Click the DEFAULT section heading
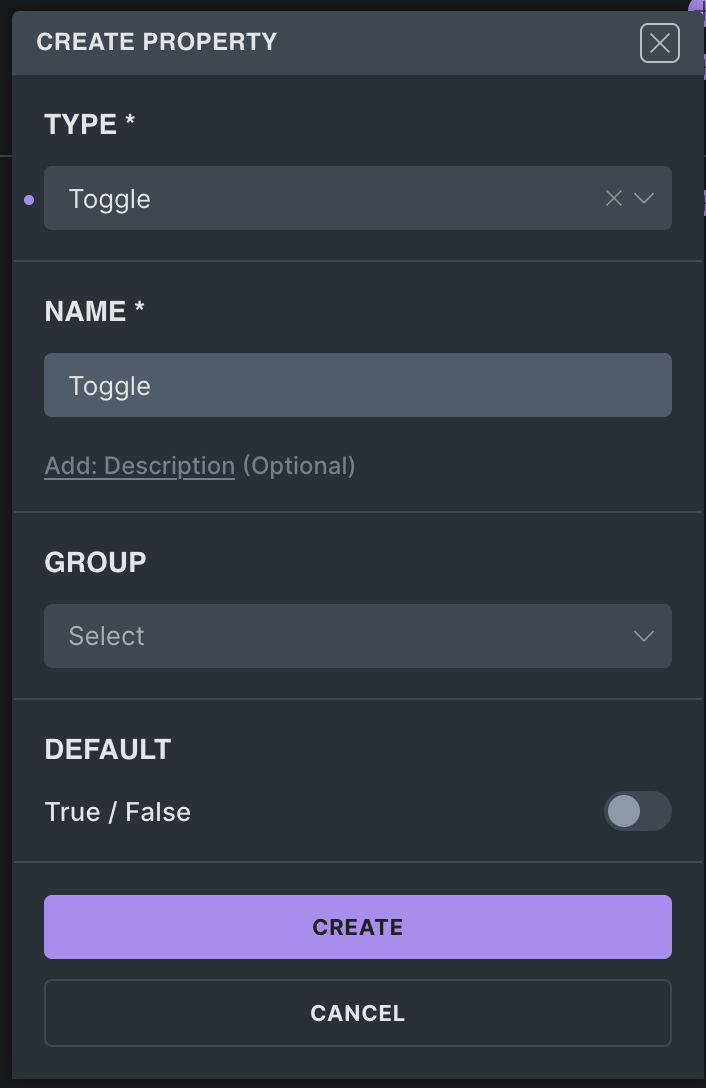706x1088 pixels. point(107,749)
